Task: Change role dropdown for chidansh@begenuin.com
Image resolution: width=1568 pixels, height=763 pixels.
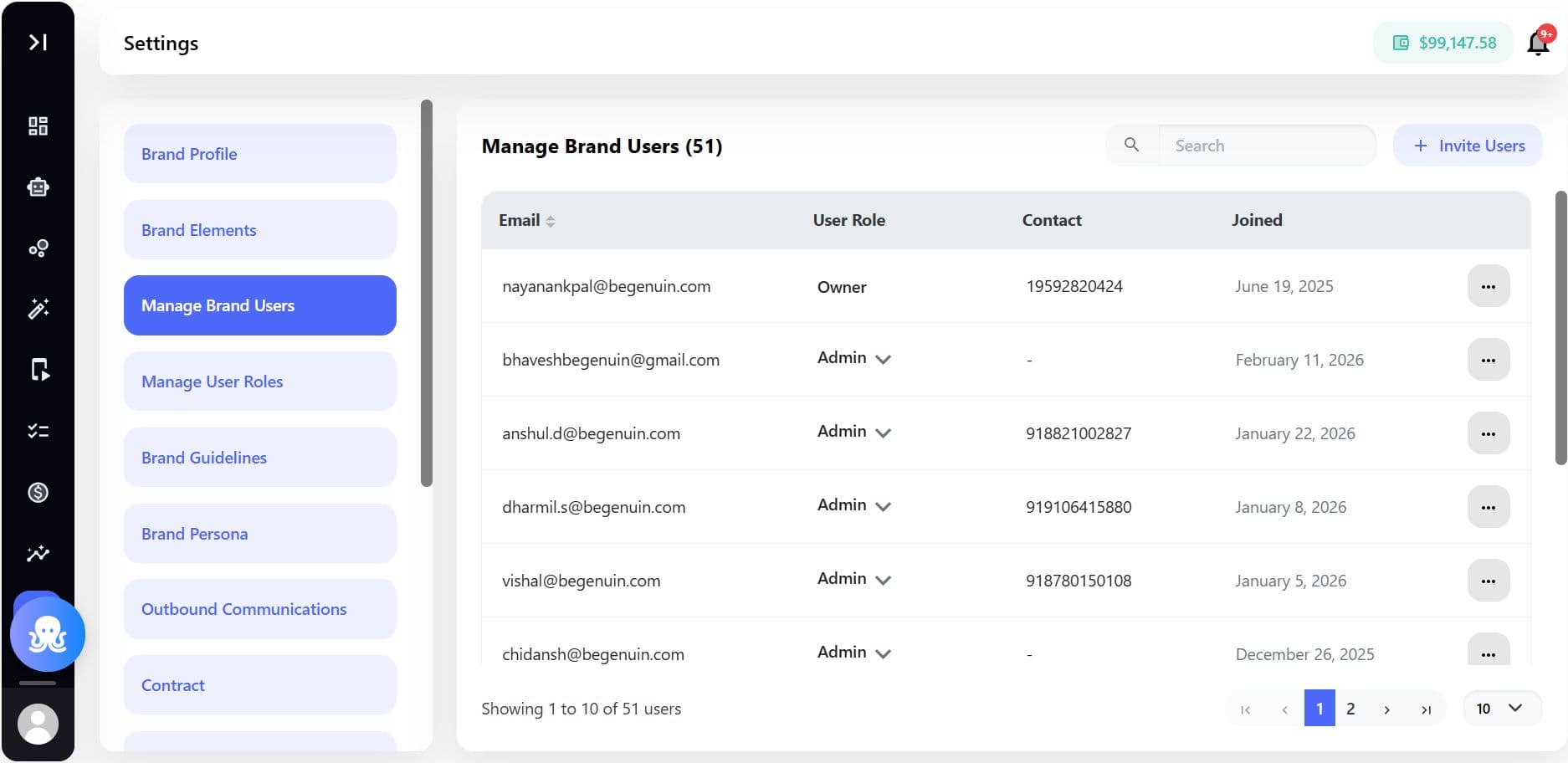Action: pos(853,653)
